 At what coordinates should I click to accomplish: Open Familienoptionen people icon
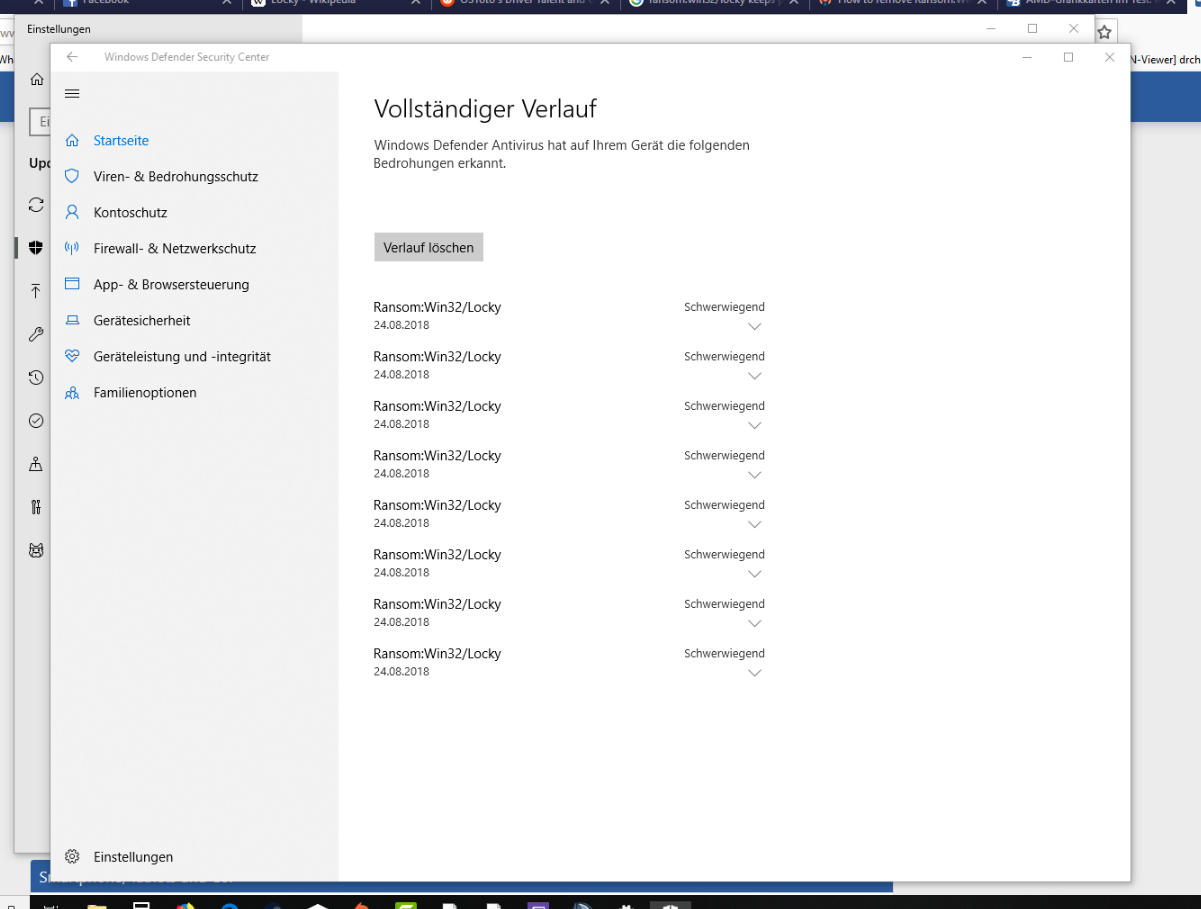[72, 392]
